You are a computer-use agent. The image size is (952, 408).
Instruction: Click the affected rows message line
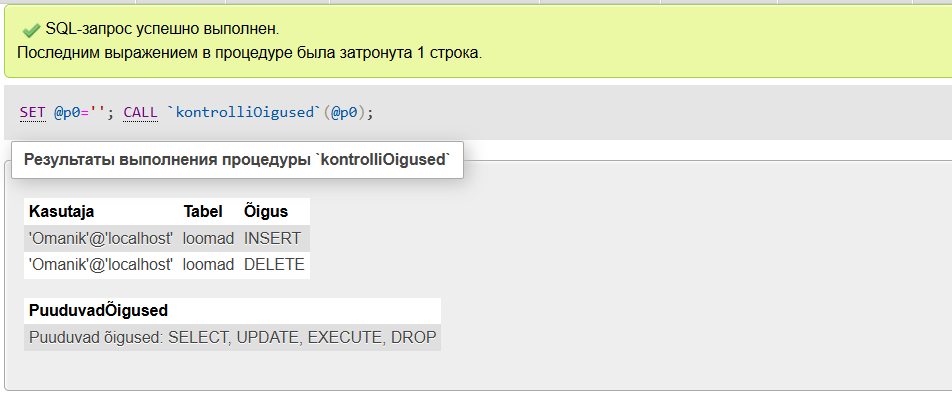coord(250,53)
